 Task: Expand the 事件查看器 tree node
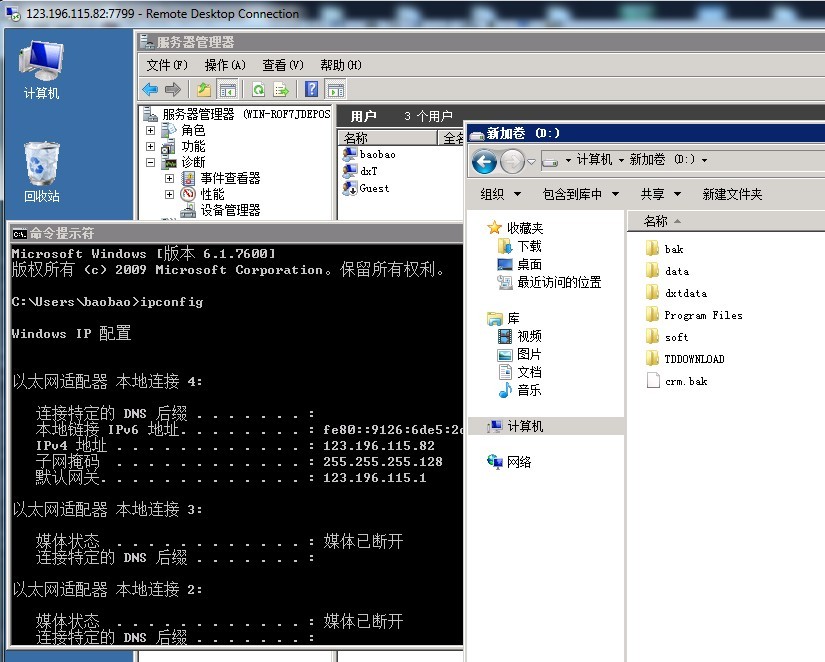point(169,178)
